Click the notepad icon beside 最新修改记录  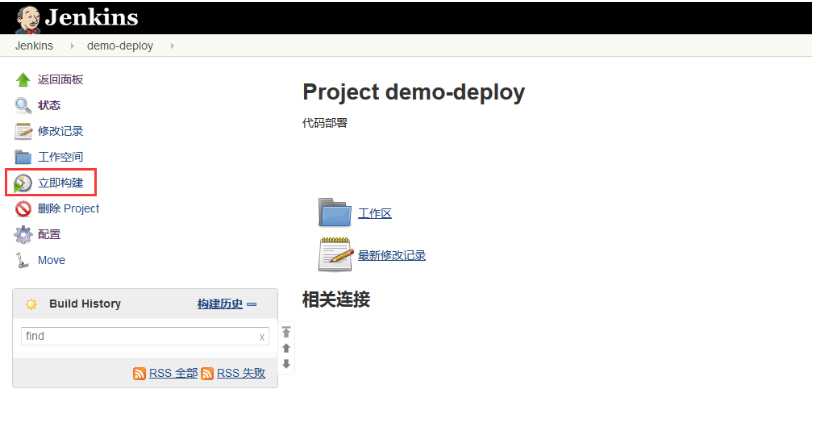[335, 254]
